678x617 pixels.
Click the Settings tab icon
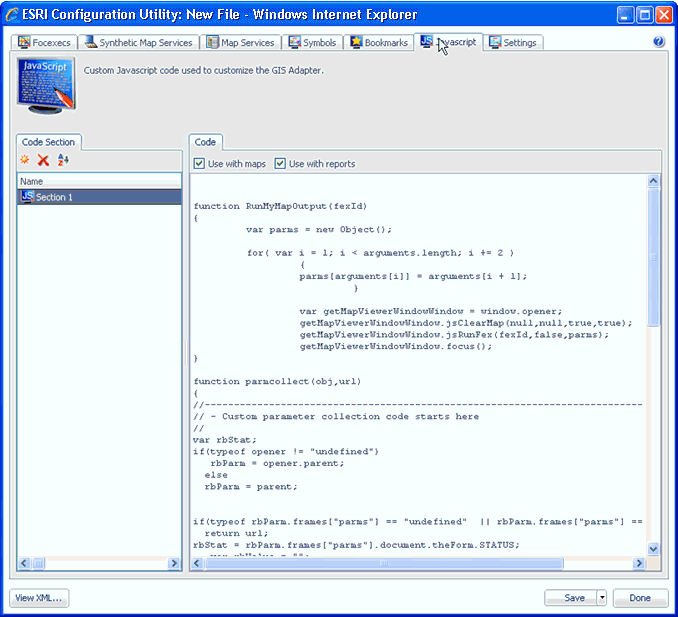[x=495, y=42]
